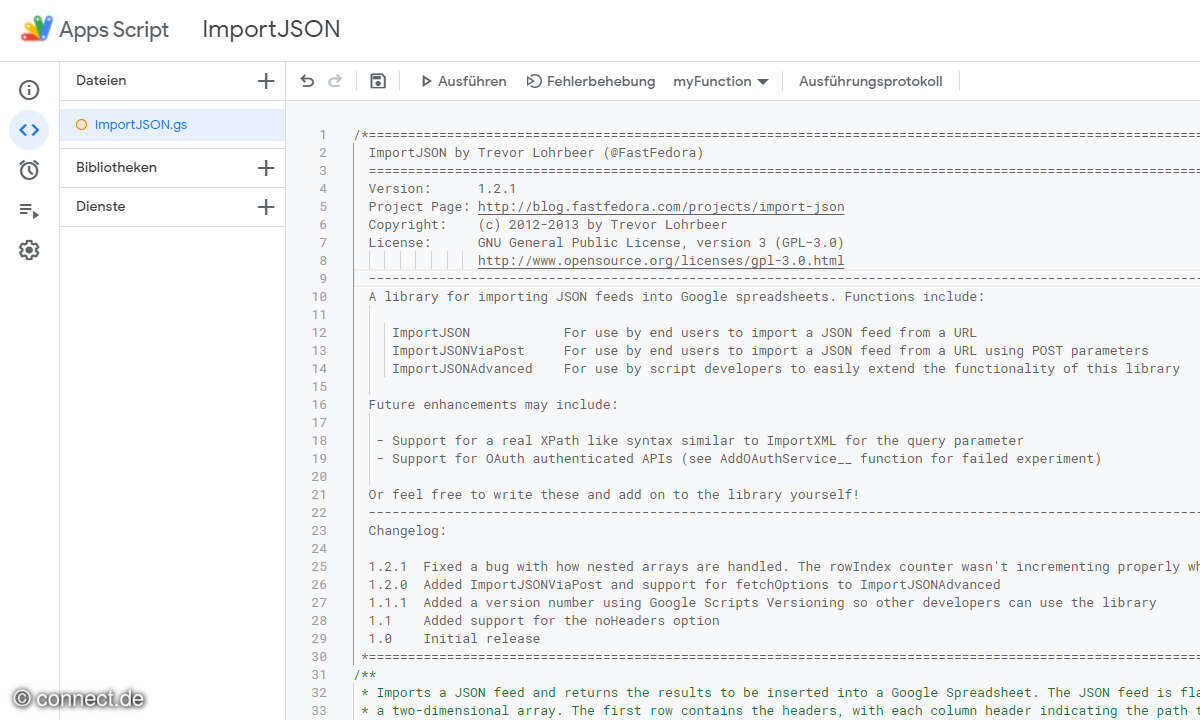Click the 'Changelog:' line in the code
Image resolution: width=1200 pixels, height=720 pixels.
[407, 531]
